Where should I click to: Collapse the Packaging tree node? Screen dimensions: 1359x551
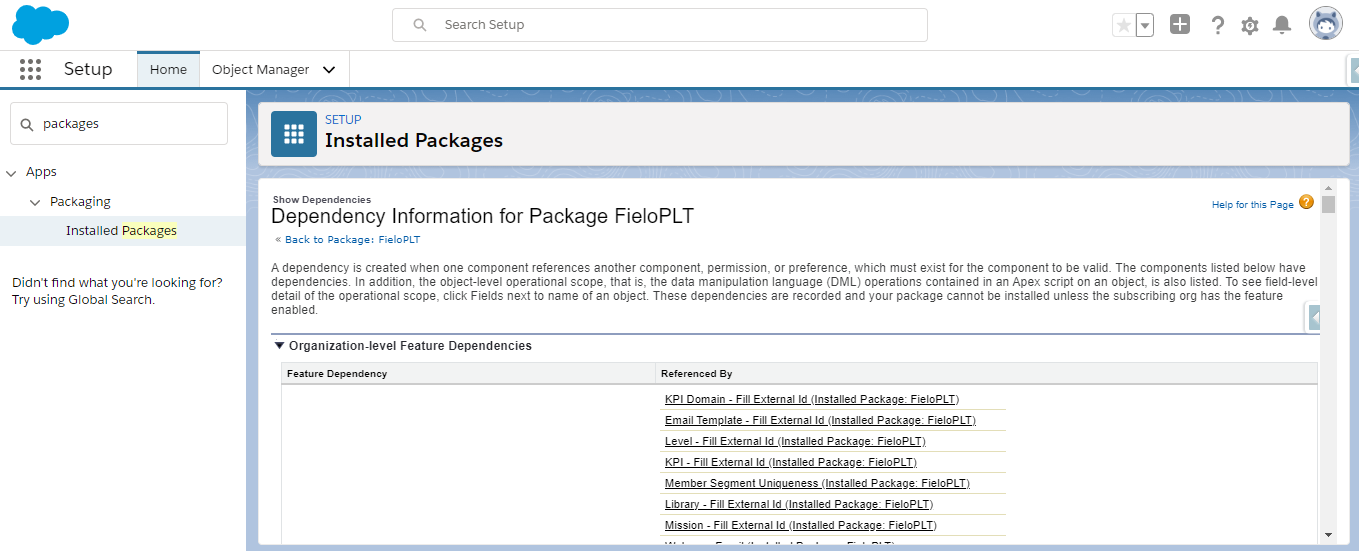(x=35, y=202)
